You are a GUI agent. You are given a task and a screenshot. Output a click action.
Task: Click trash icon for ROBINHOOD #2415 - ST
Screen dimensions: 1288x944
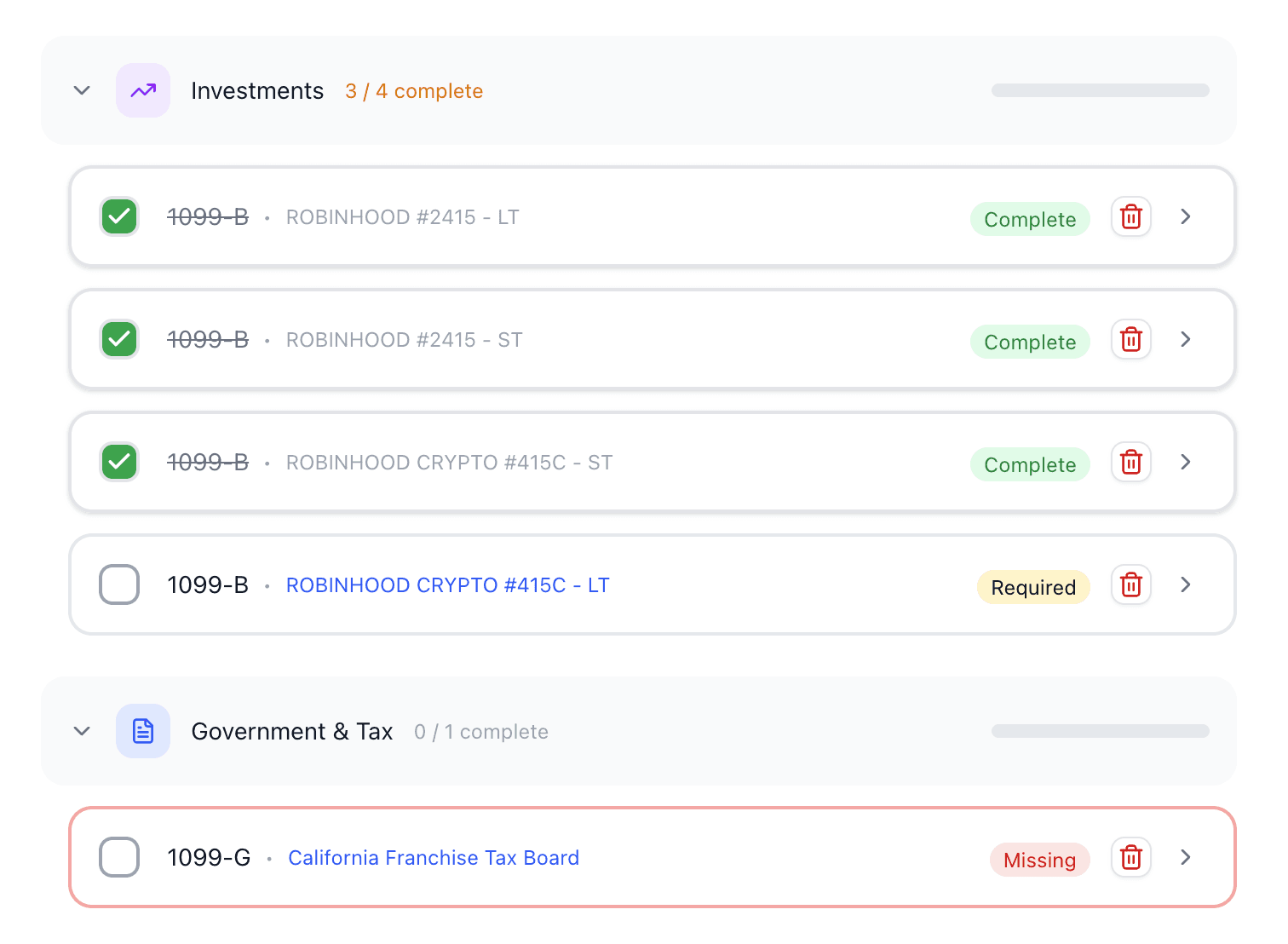(x=1130, y=340)
